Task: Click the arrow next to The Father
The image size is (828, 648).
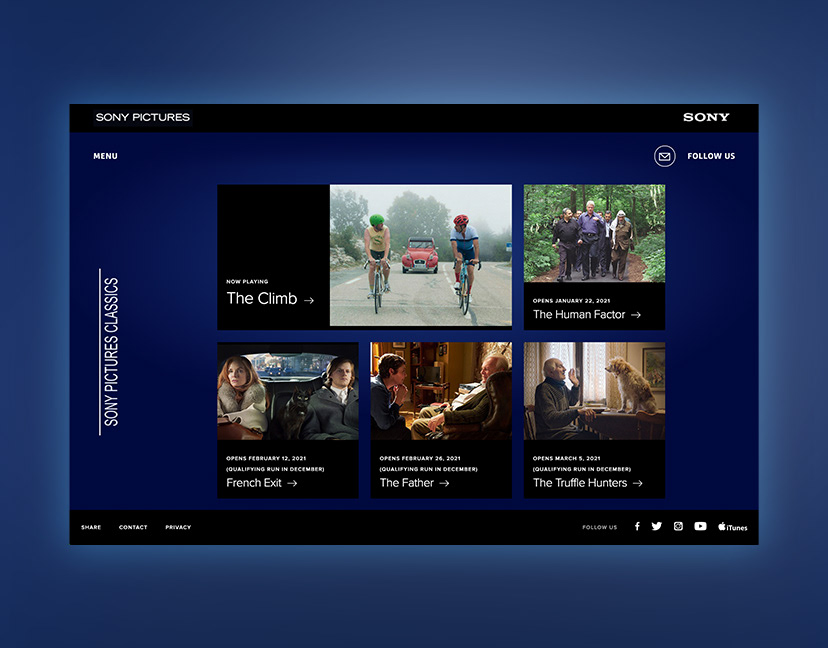Action: click(444, 483)
